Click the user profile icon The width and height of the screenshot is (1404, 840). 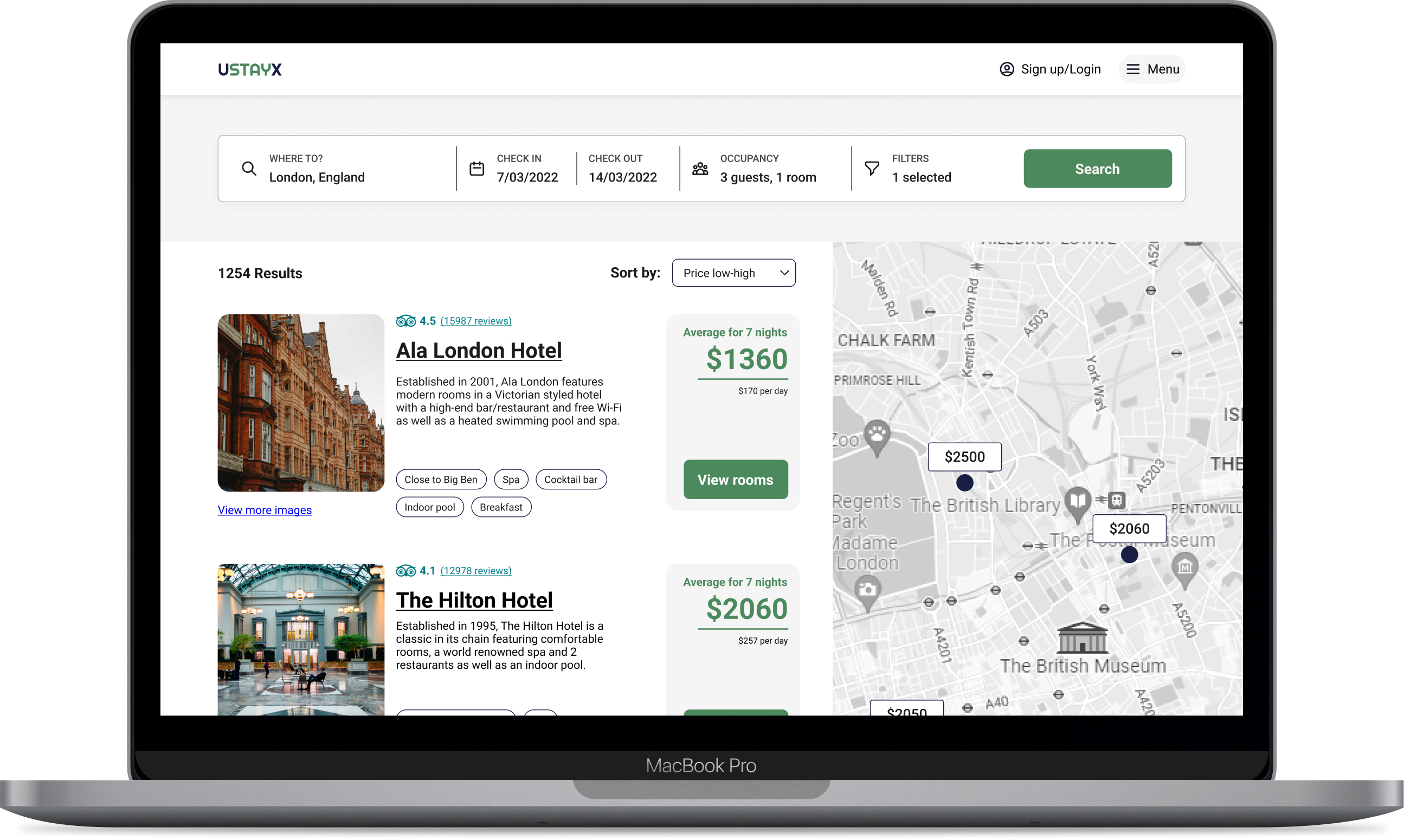click(x=1007, y=69)
